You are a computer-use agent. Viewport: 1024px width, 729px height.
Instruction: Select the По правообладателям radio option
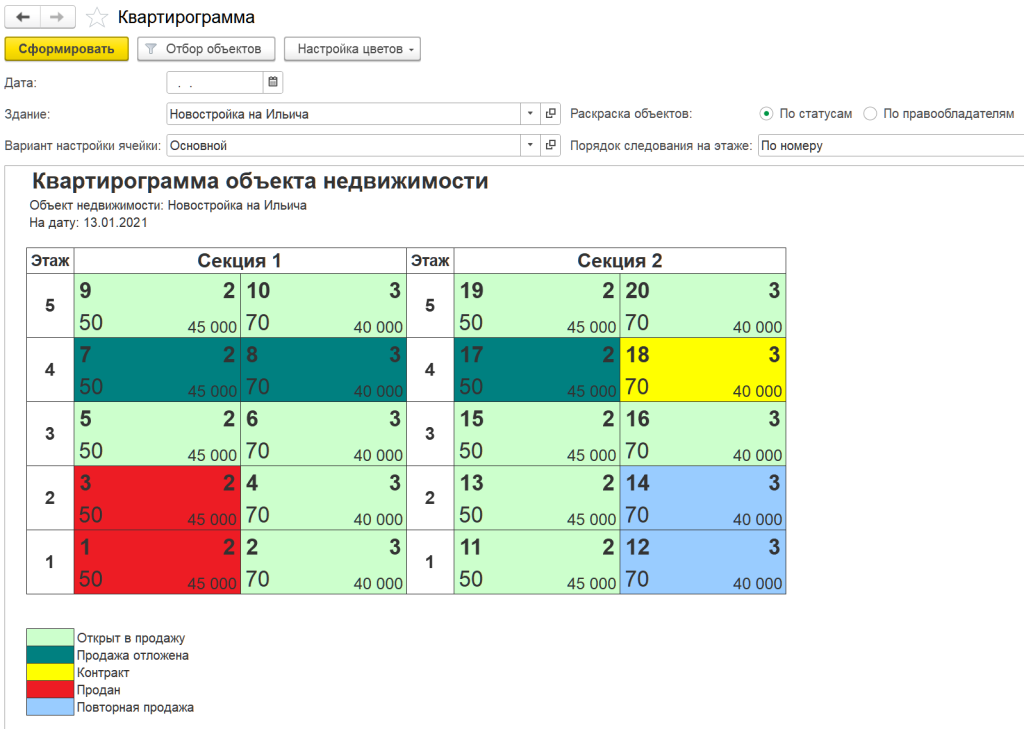point(870,114)
